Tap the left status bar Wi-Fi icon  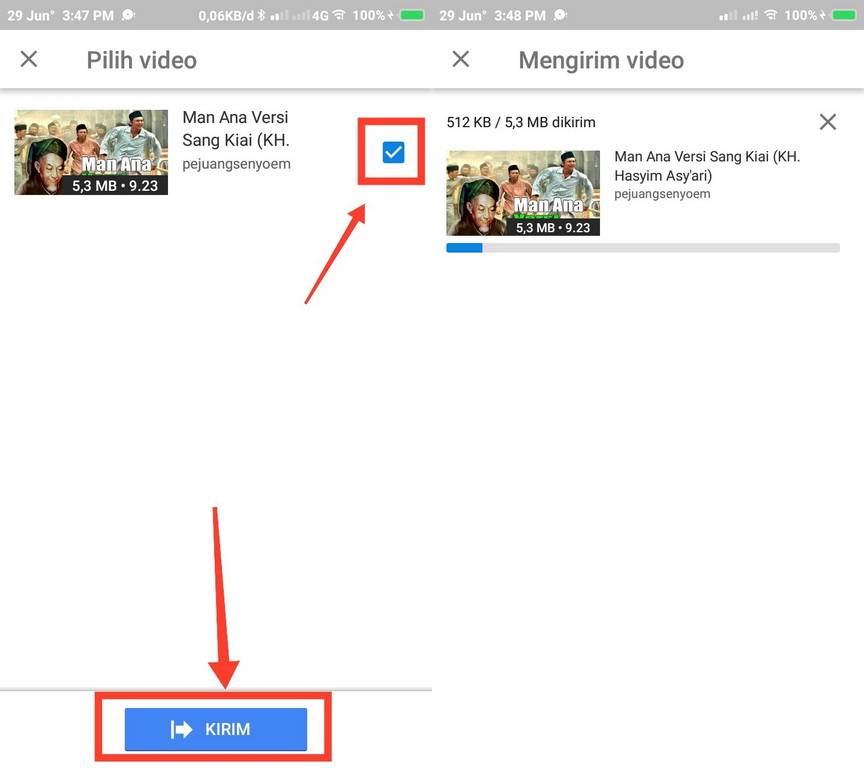point(339,15)
